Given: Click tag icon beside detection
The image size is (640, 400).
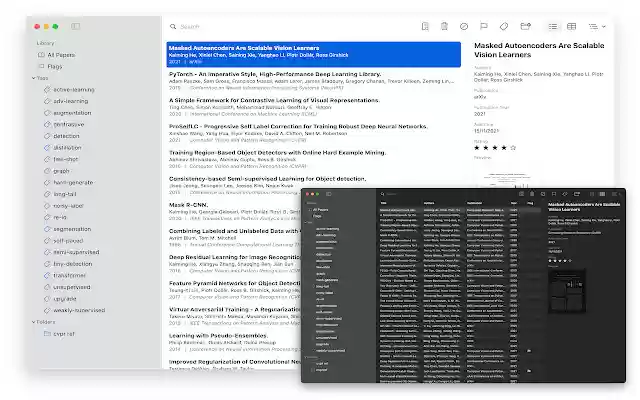Looking at the screenshot, I should coord(47,136).
